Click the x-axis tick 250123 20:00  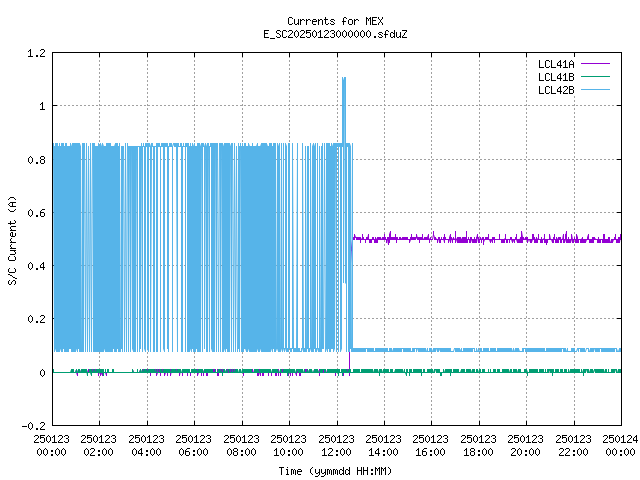click(x=526, y=445)
